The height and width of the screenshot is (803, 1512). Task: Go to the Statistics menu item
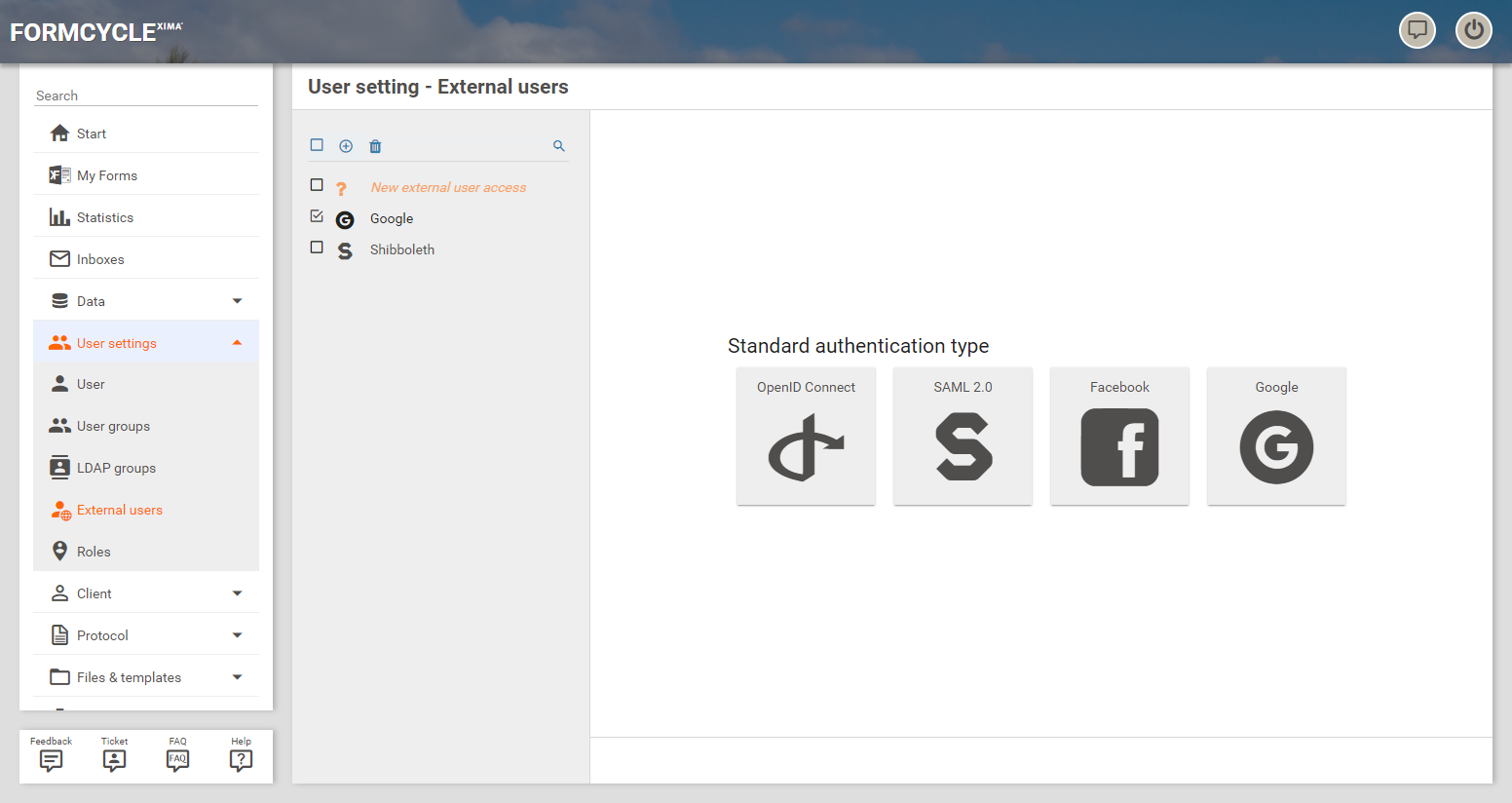coord(105,217)
